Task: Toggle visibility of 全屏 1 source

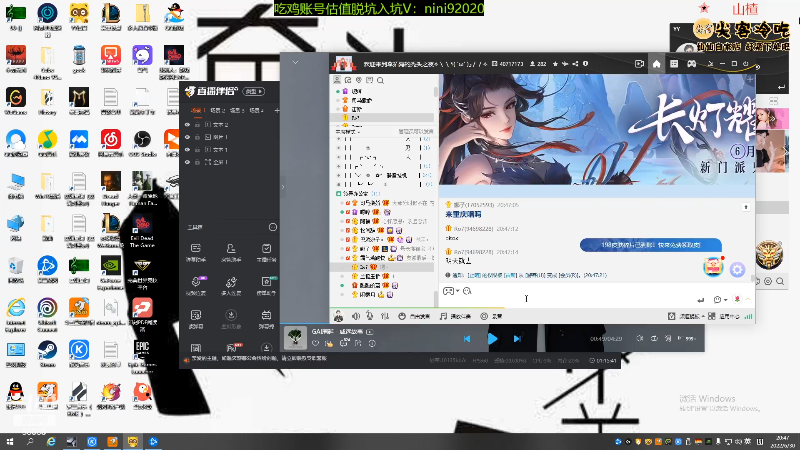Action: (187, 162)
